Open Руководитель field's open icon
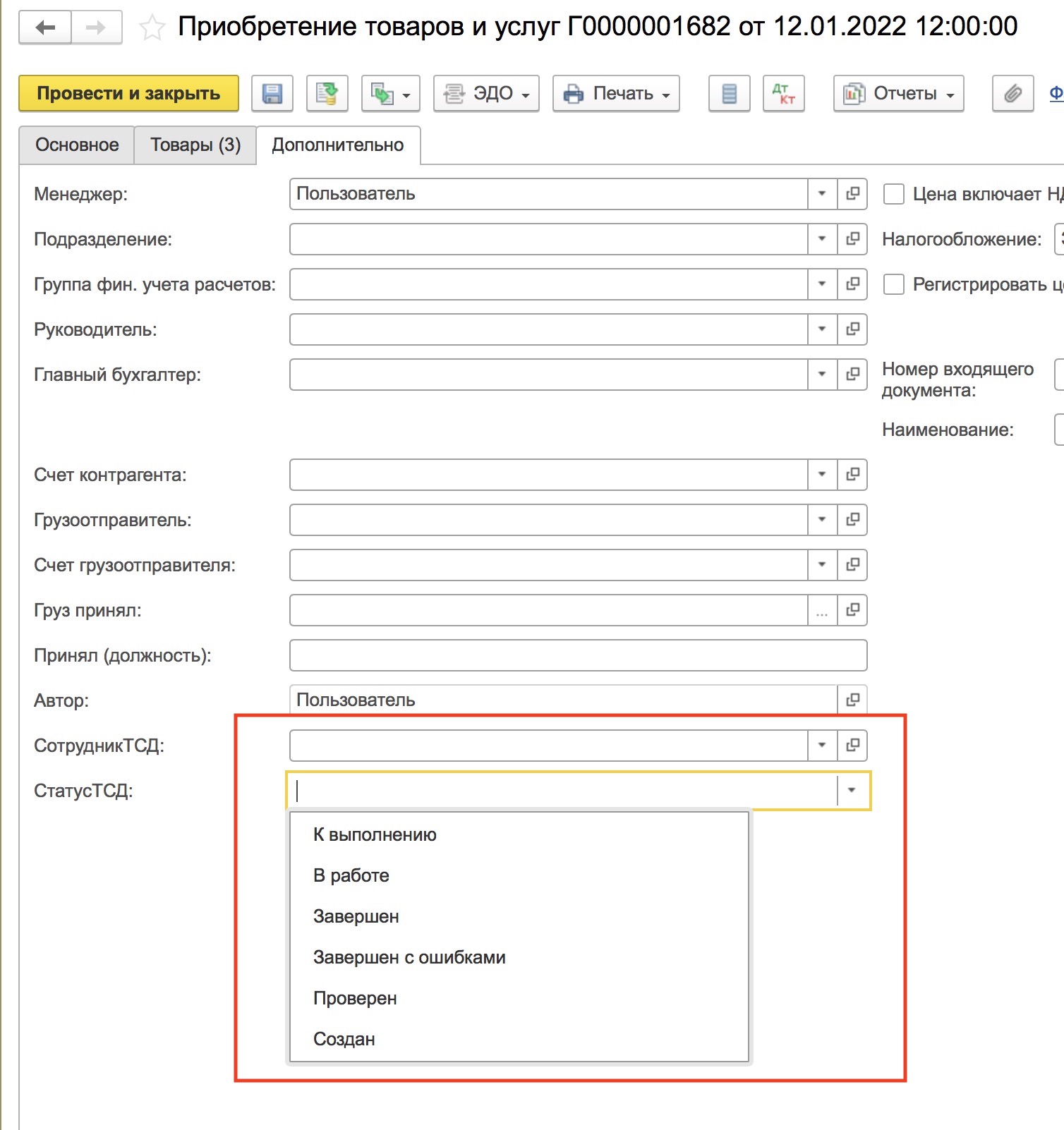1064x1130 pixels. (852, 329)
